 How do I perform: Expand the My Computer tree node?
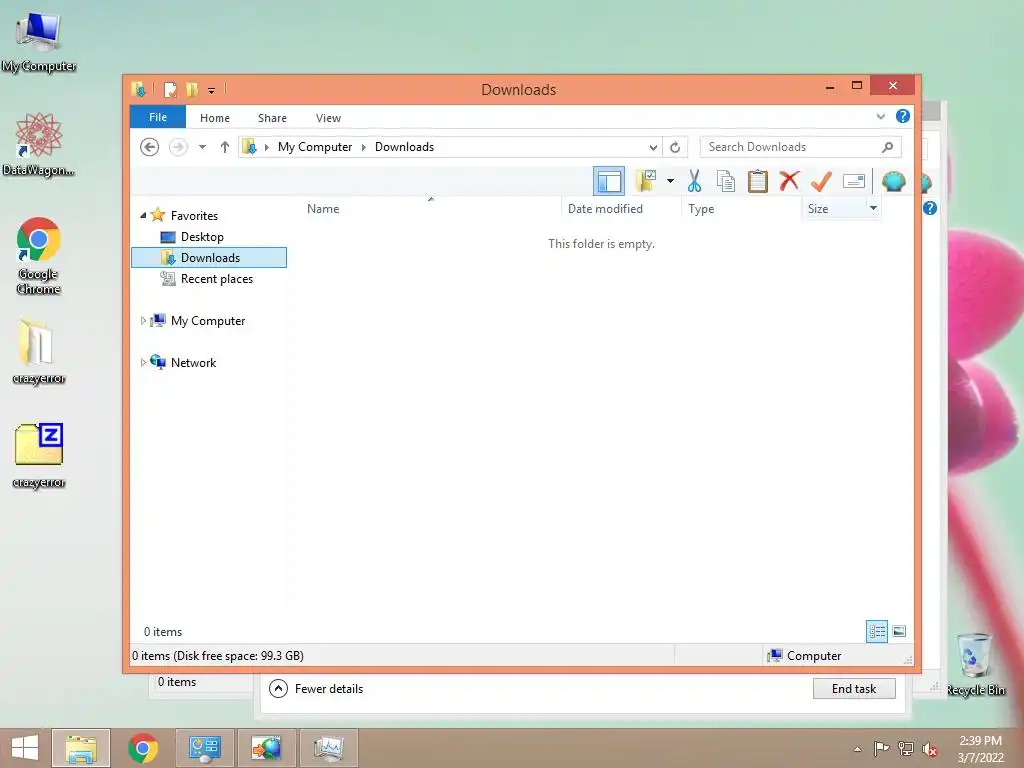point(143,321)
